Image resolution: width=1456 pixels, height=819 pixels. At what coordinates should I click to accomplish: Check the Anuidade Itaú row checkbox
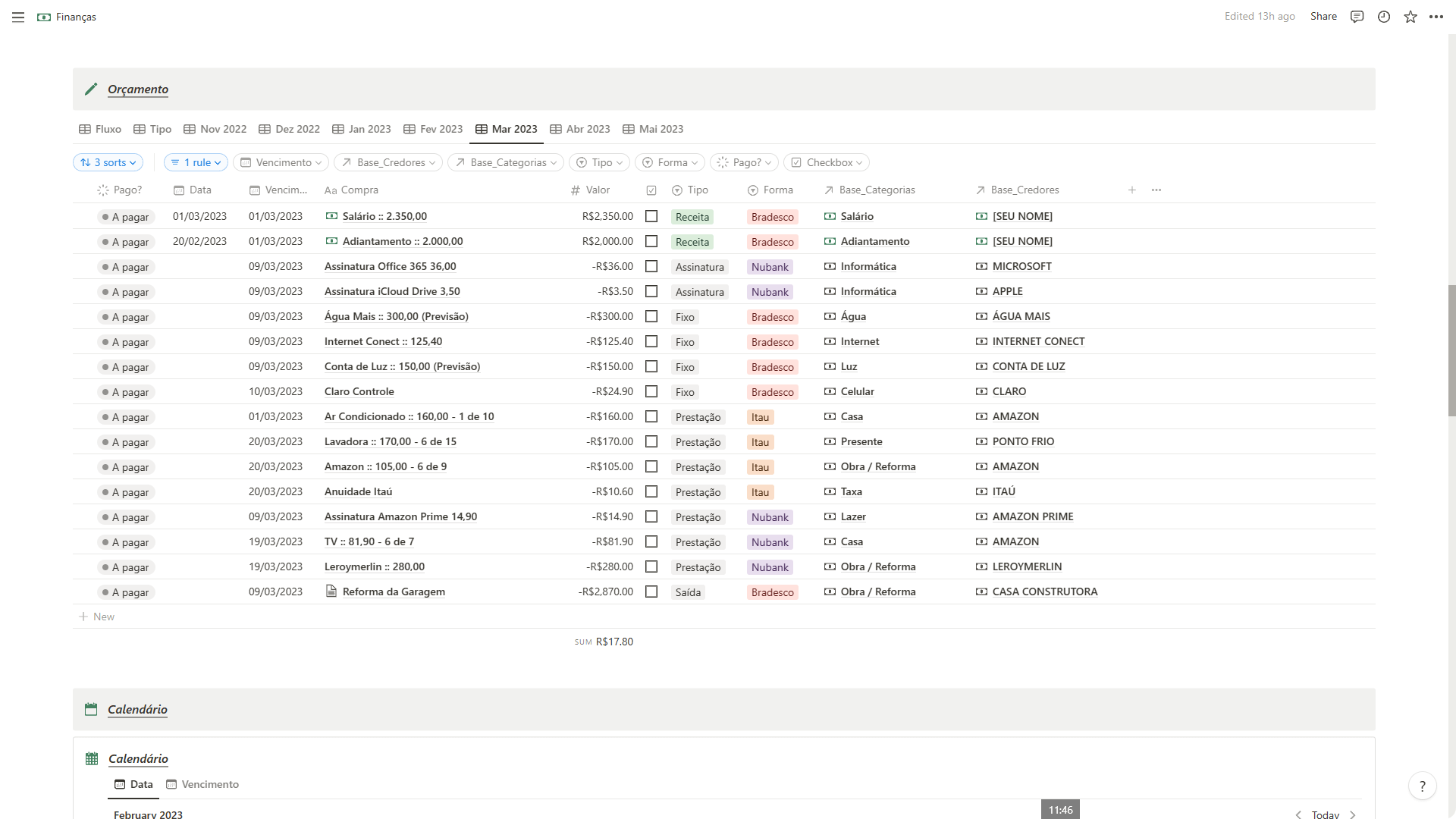tap(651, 491)
